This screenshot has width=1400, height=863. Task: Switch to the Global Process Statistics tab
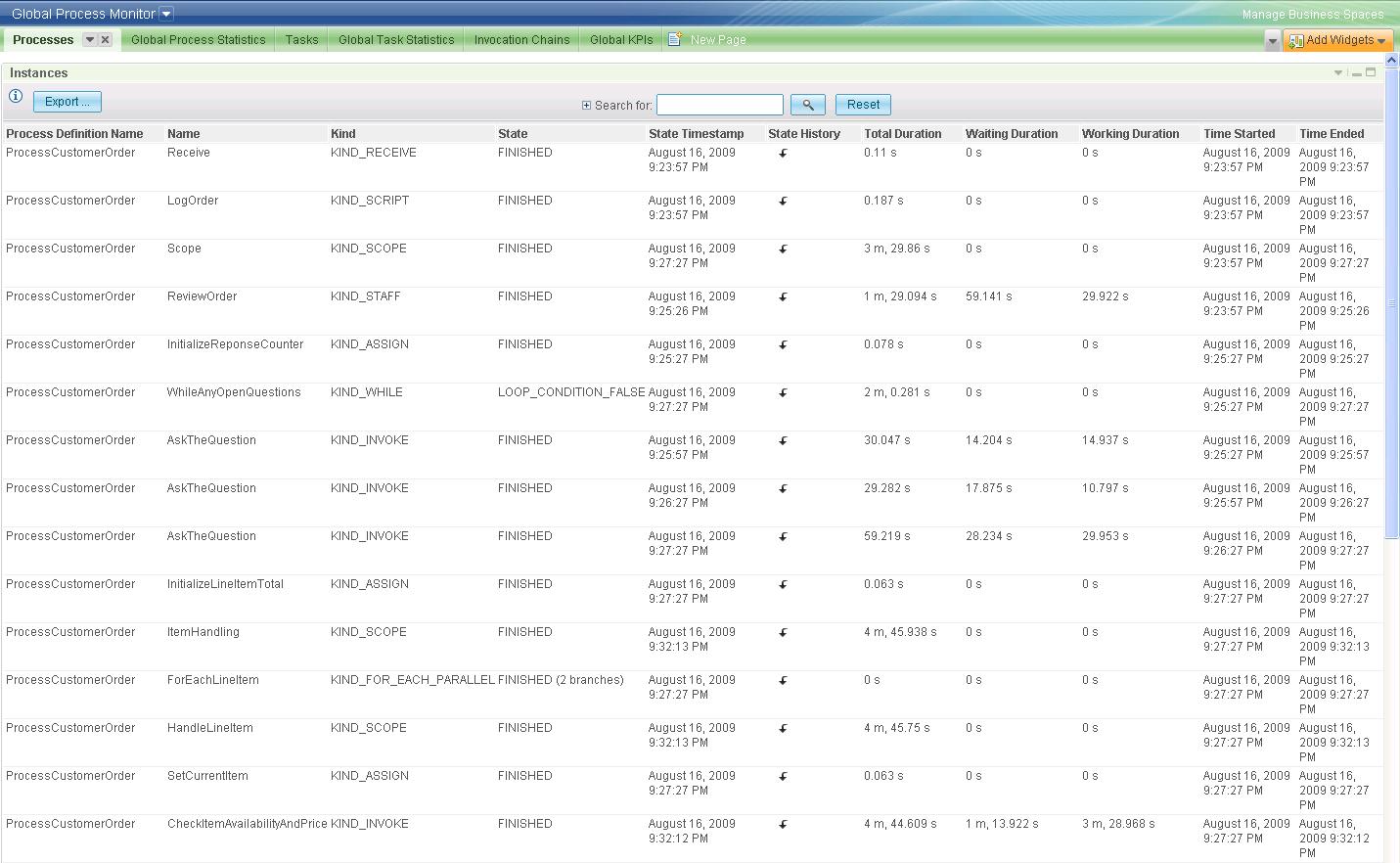(199, 40)
